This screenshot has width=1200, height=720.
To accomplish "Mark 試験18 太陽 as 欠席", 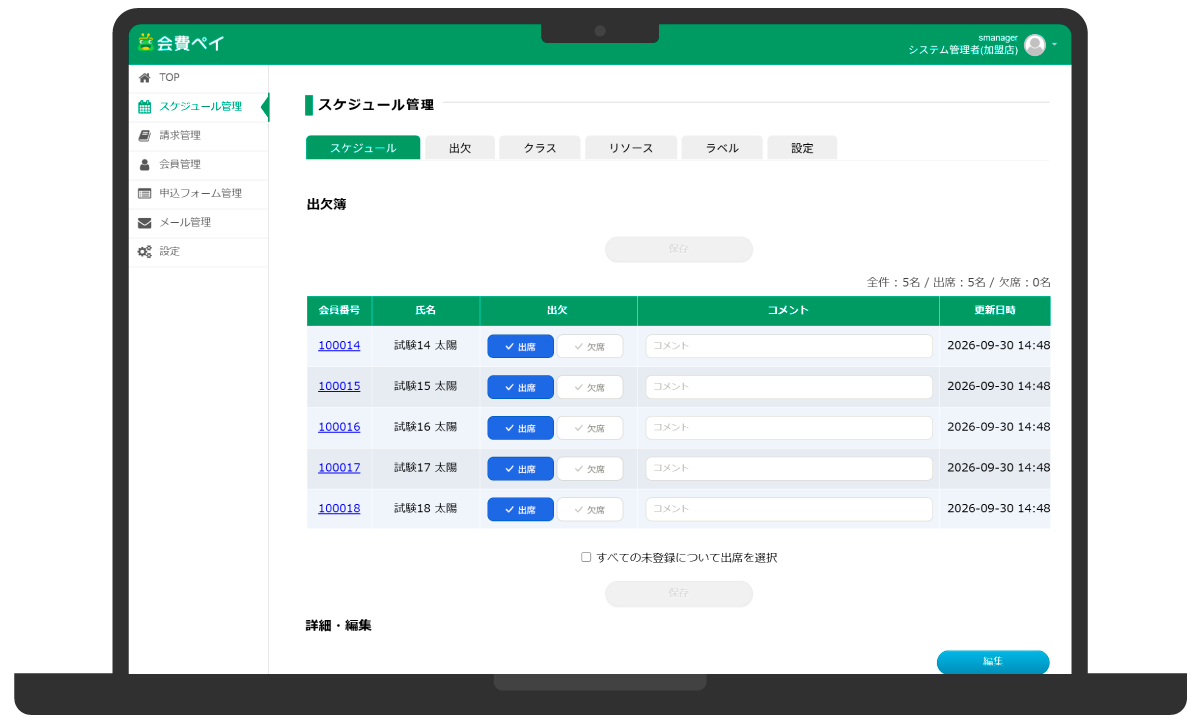I will coord(589,509).
